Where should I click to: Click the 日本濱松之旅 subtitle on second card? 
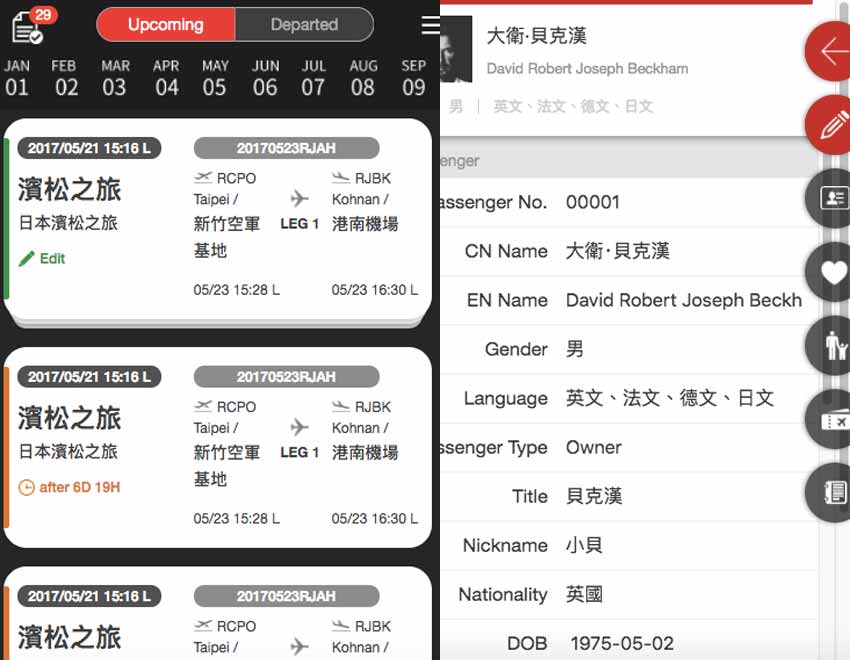pyautogui.click(x=68, y=451)
